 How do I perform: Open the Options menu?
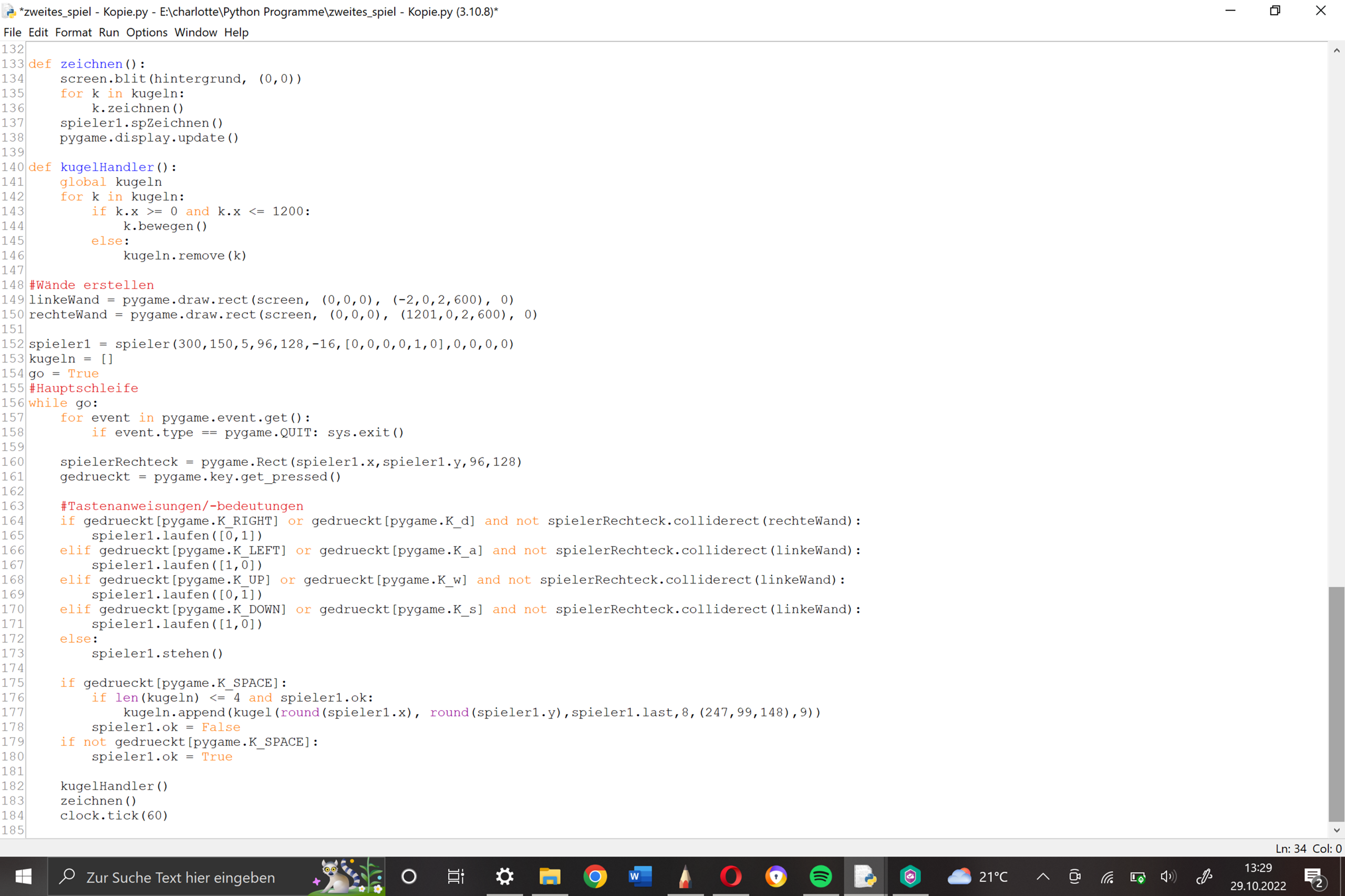tap(147, 32)
